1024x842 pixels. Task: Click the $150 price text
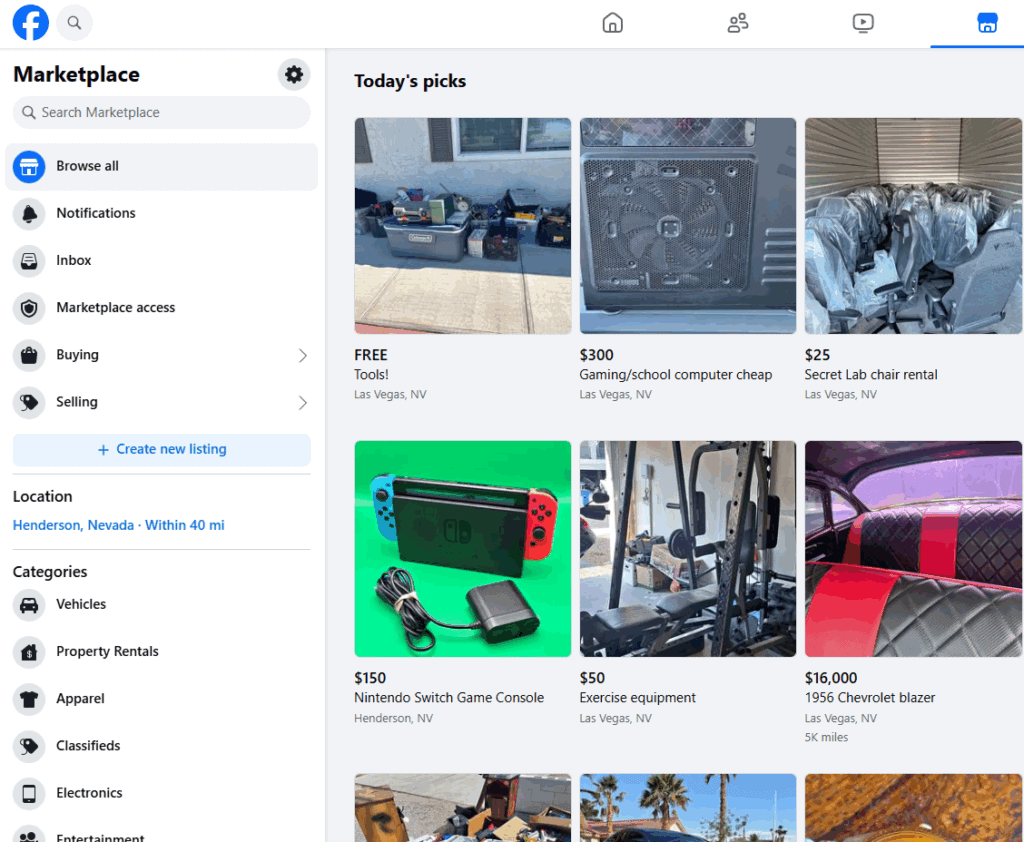point(370,678)
